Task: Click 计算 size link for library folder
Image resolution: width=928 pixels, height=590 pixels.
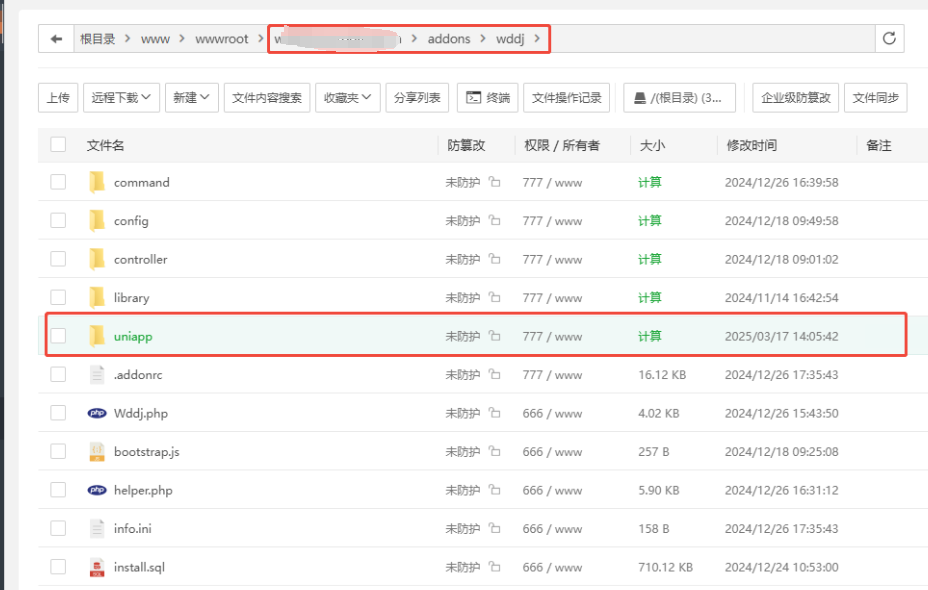Action: coord(650,298)
